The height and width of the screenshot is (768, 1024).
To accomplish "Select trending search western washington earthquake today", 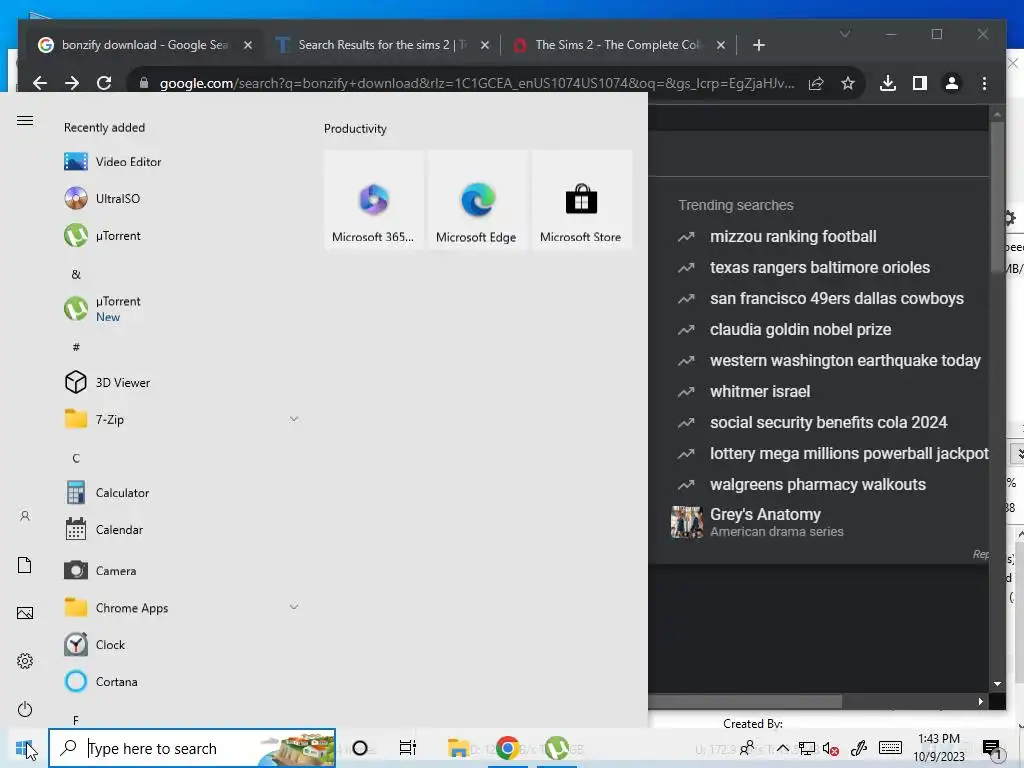I will [x=845, y=360].
